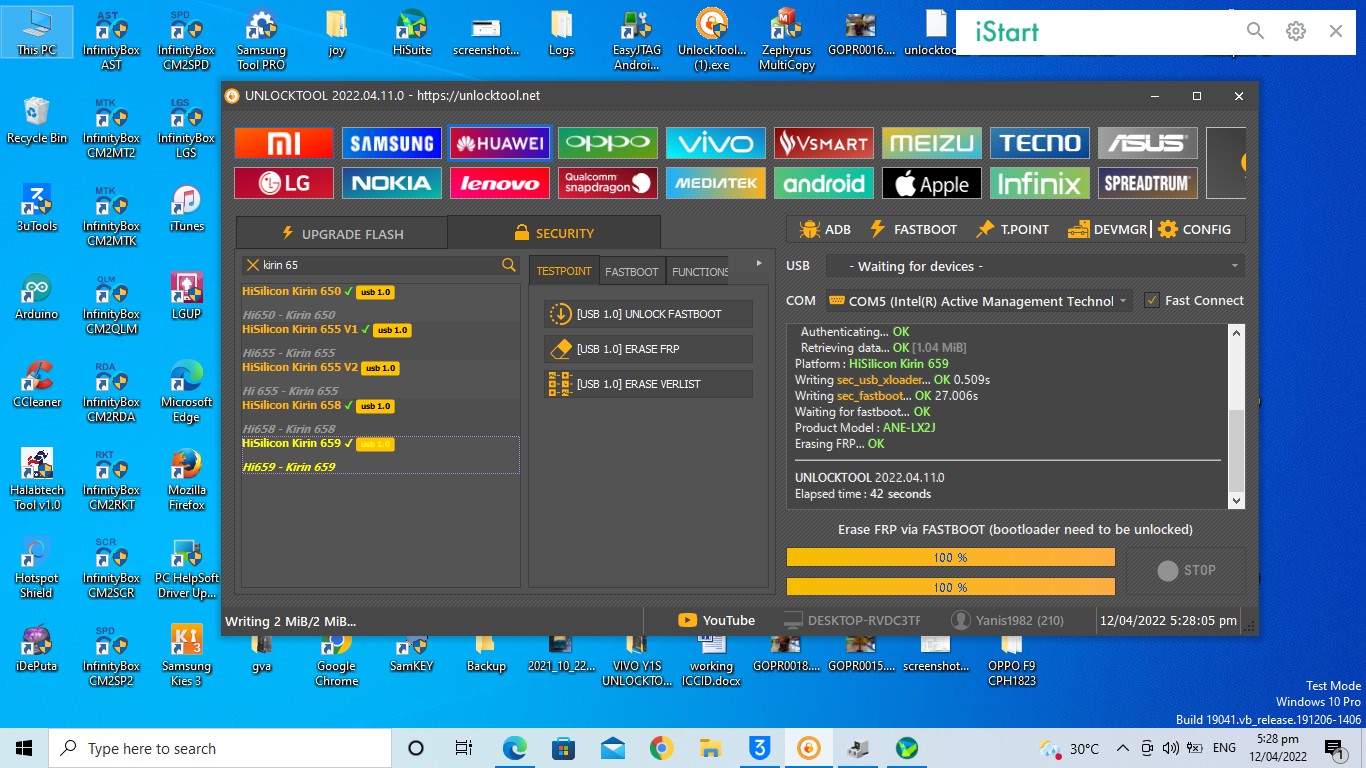This screenshot has height=768, width=1366.
Task: Open the FASTBOOT lightning tool
Action: 913,229
